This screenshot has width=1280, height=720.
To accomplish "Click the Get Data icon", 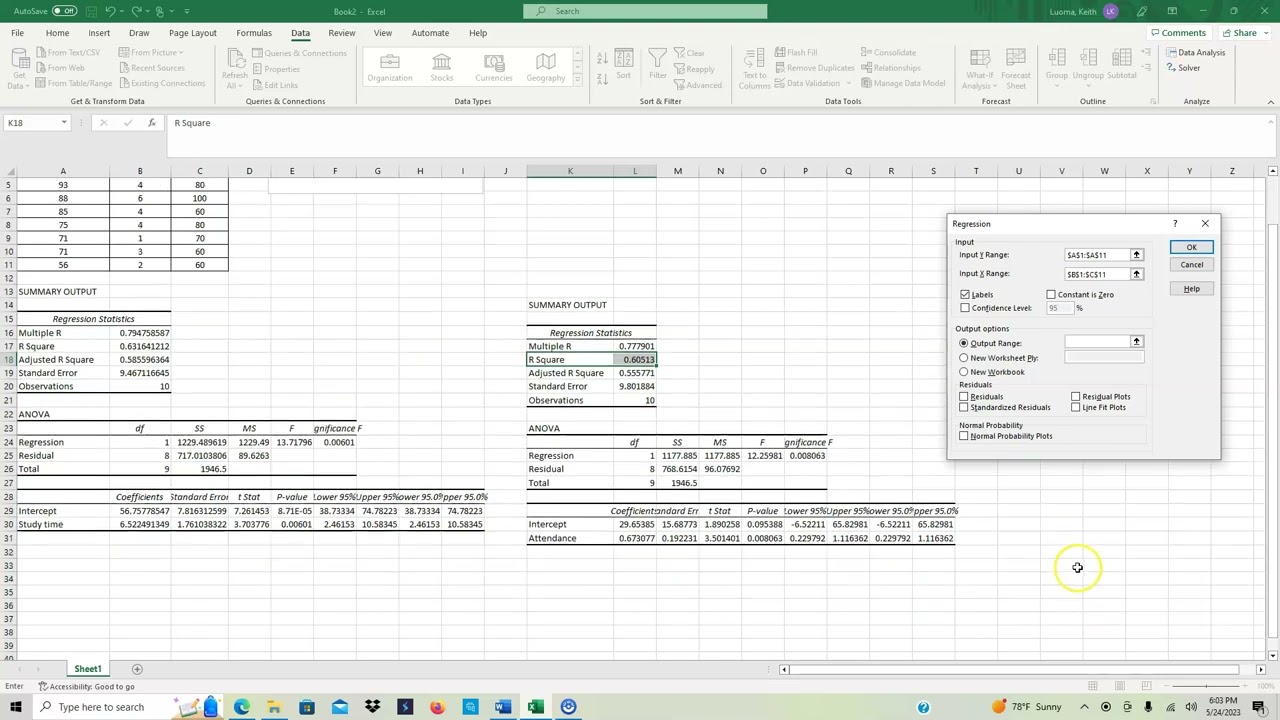I will 19,70.
